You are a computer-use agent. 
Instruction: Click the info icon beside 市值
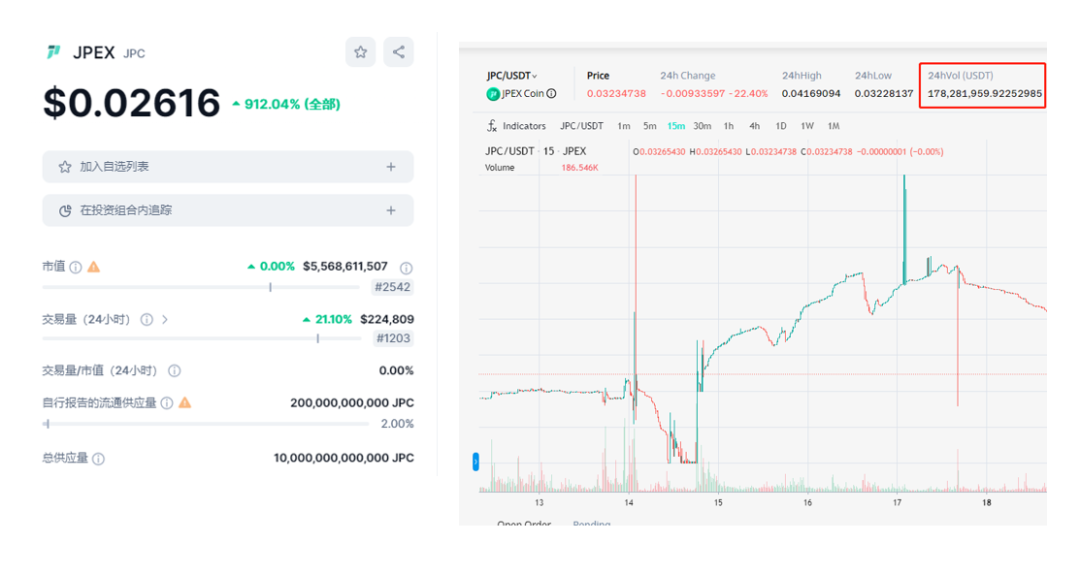[x=76, y=267]
